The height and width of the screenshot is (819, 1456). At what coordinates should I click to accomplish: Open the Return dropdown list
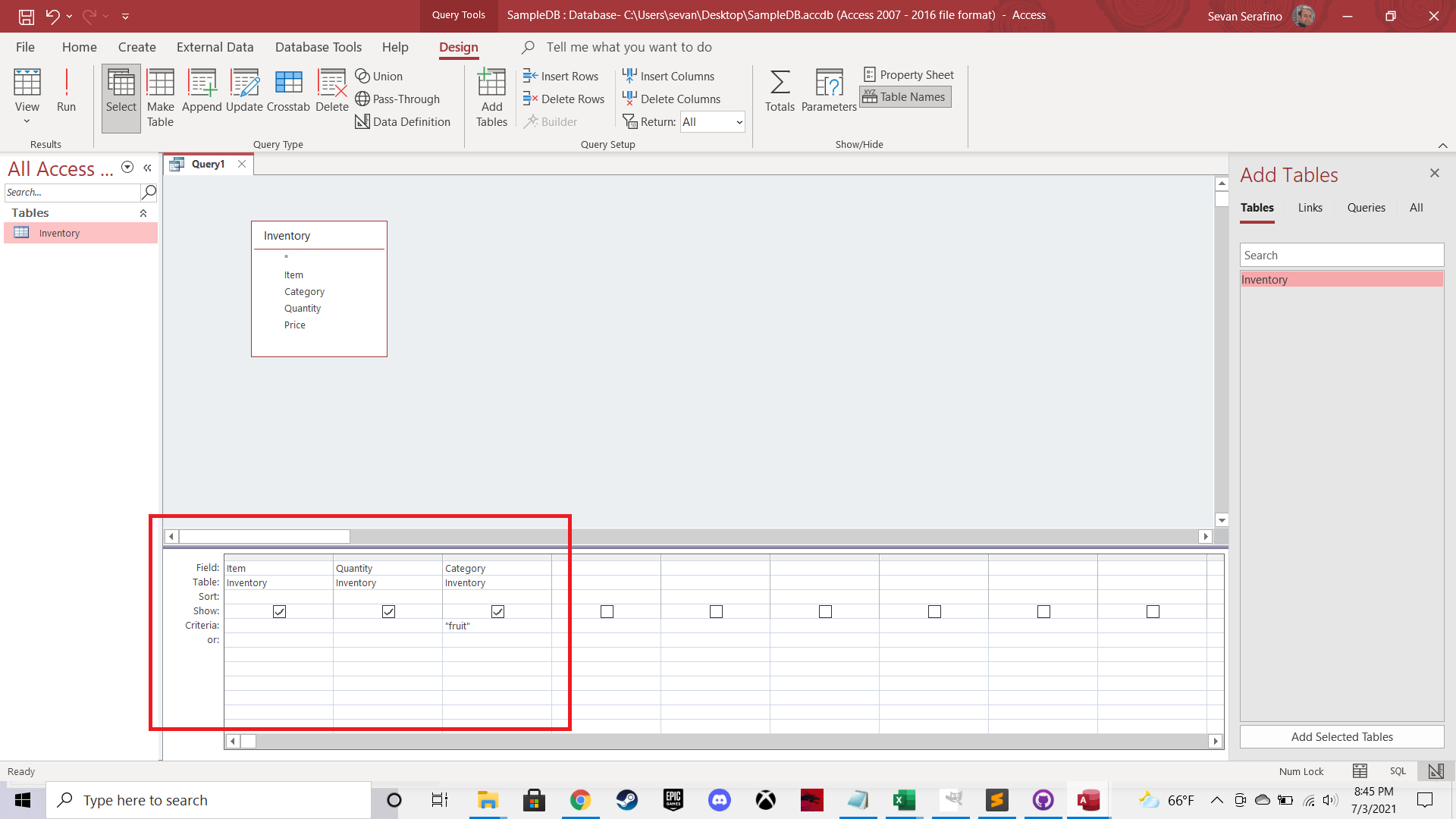[739, 122]
